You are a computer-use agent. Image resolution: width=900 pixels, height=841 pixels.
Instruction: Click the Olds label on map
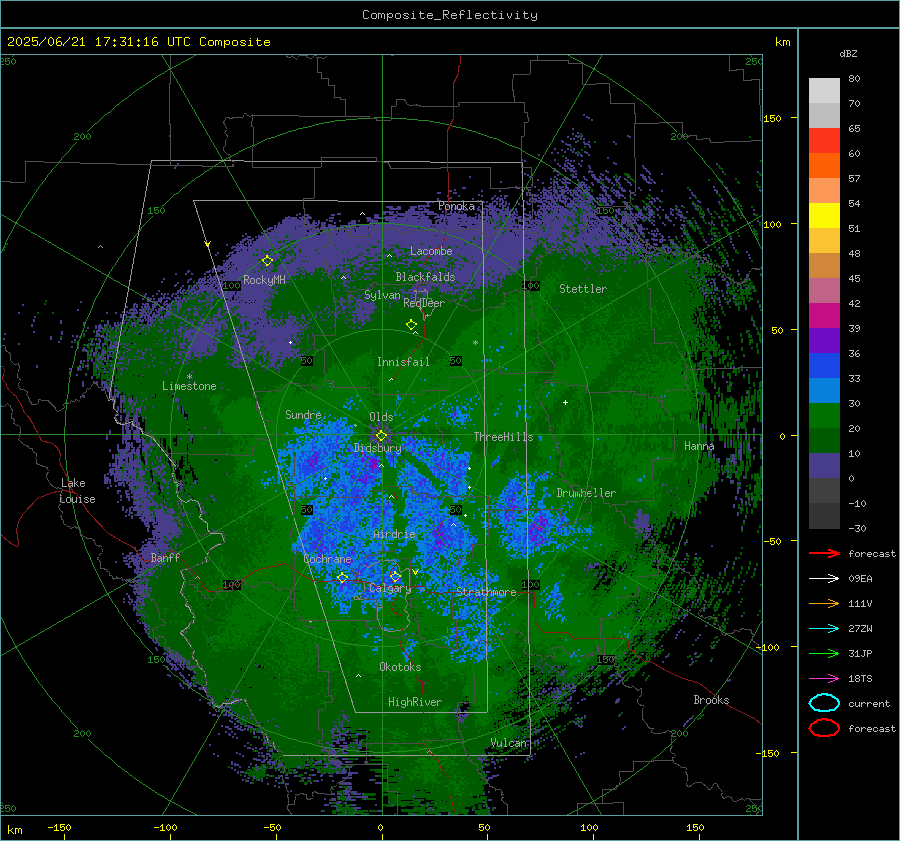pyautogui.click(x=381, y=417)
